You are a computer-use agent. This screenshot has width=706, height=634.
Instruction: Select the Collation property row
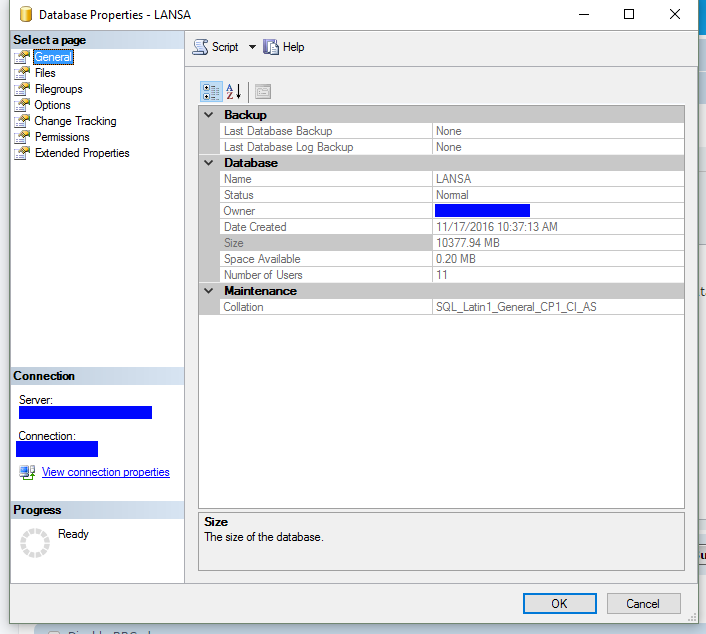coord(452,307)
